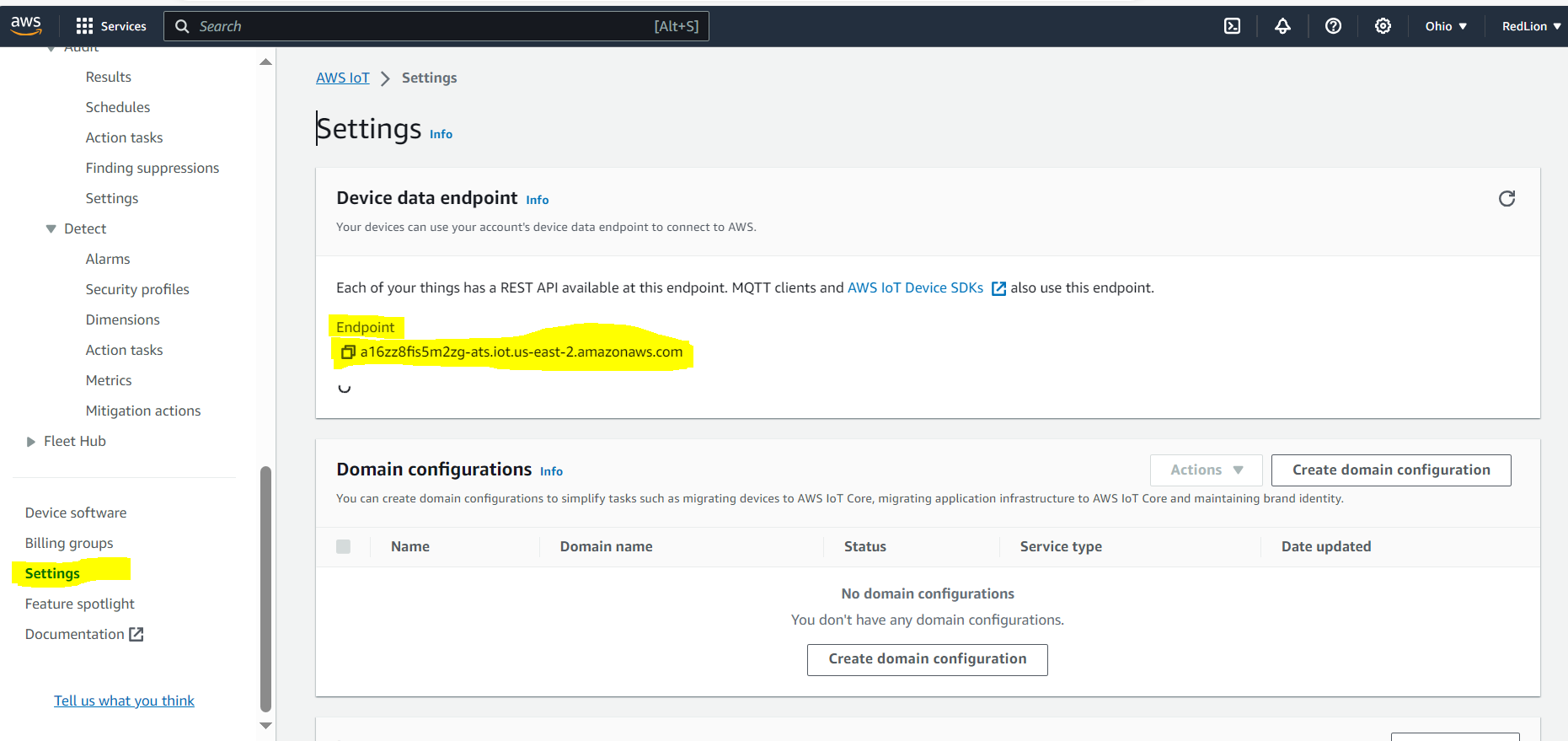Image resolution: width=1568 pixels, height=741 pixels.
Task: Sort by Service type column
Action: (1061, 546)
